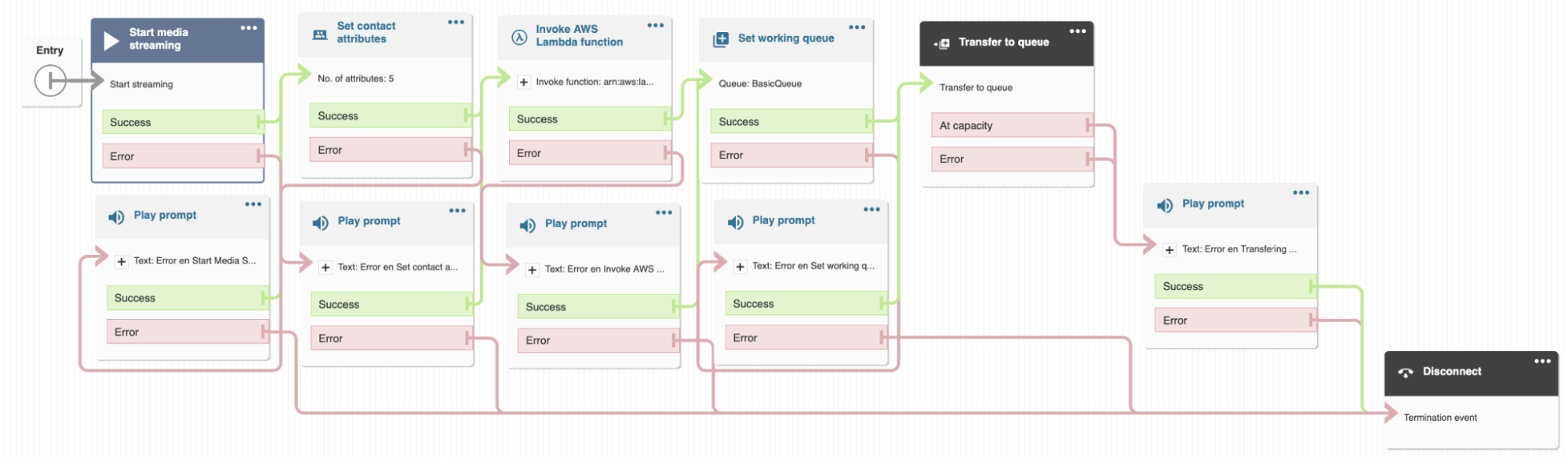Click Error branch of Set working queue
Image resolution: width=1568 pixels, height=457 pixels.
pos(791,155)
